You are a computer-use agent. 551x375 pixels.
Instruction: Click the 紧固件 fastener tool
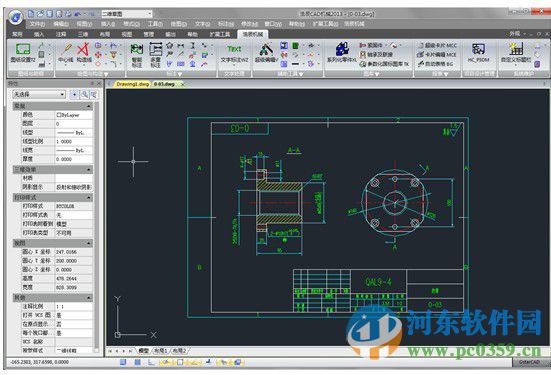(371, 45)
